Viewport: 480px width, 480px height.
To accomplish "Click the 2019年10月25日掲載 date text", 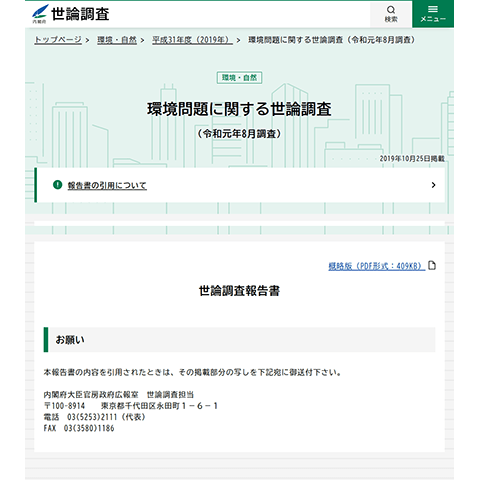I will click(x=412, y=159).
